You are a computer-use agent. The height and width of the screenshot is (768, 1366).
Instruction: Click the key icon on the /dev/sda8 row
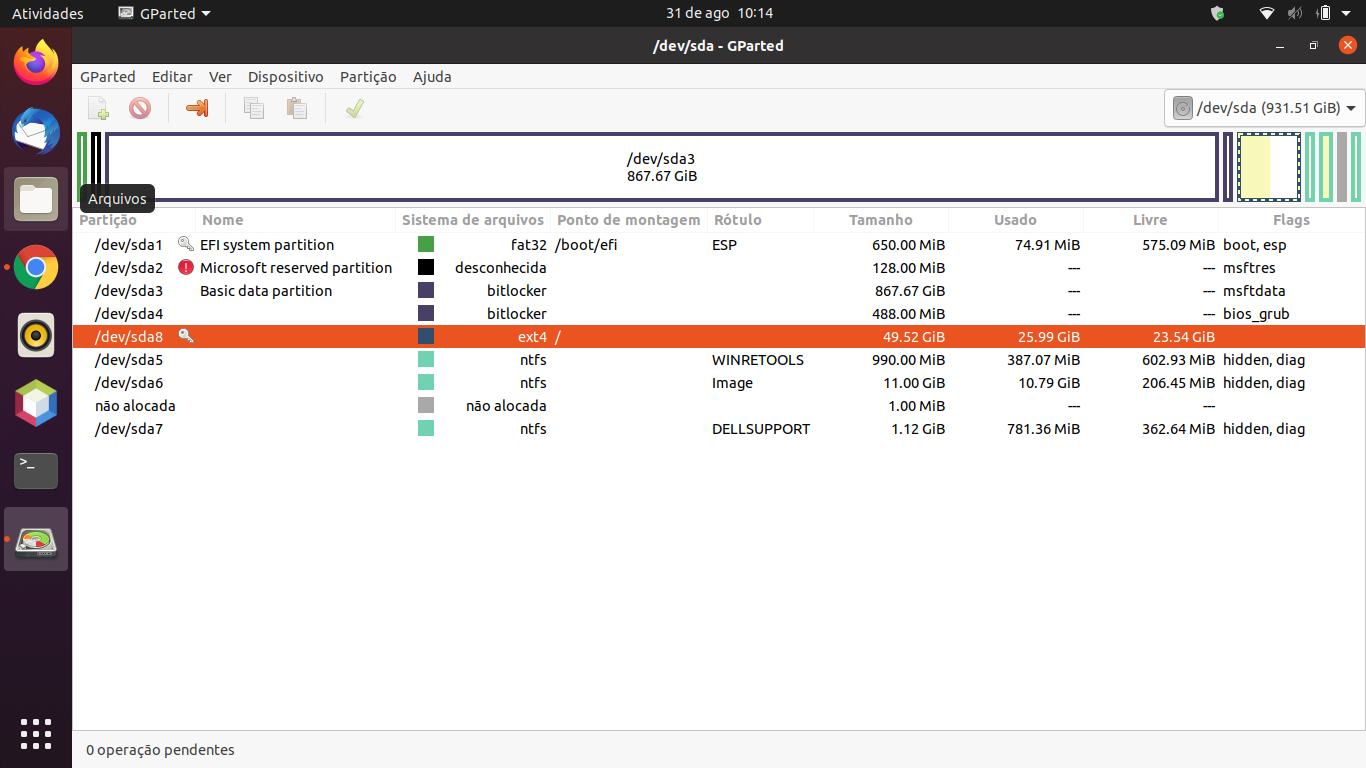click(x=185, y=336)
